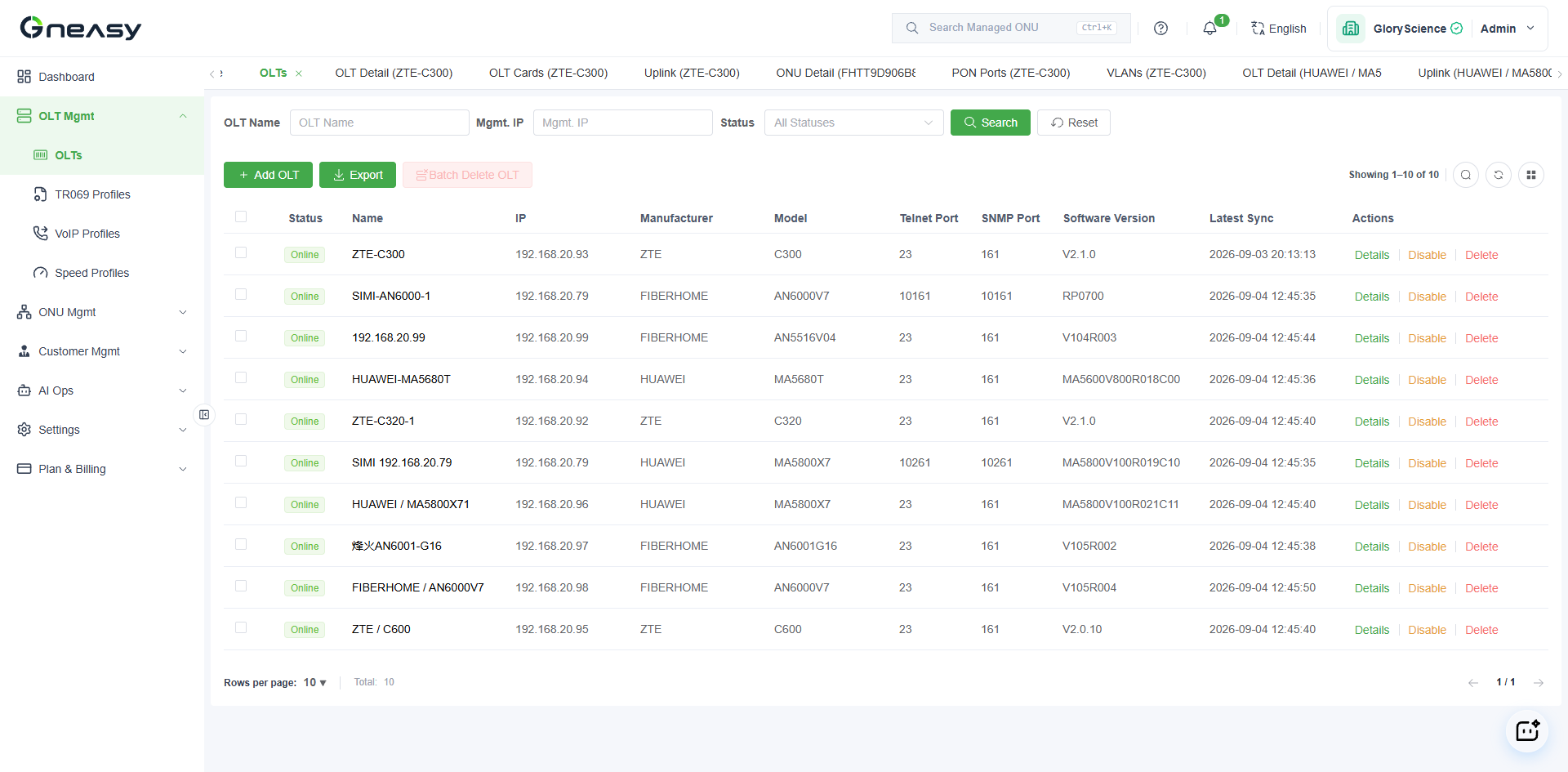Open Details link for SIMI-AN6000-1
1568x772 pixels.
pyautogui.click(x=1371, y=297)
